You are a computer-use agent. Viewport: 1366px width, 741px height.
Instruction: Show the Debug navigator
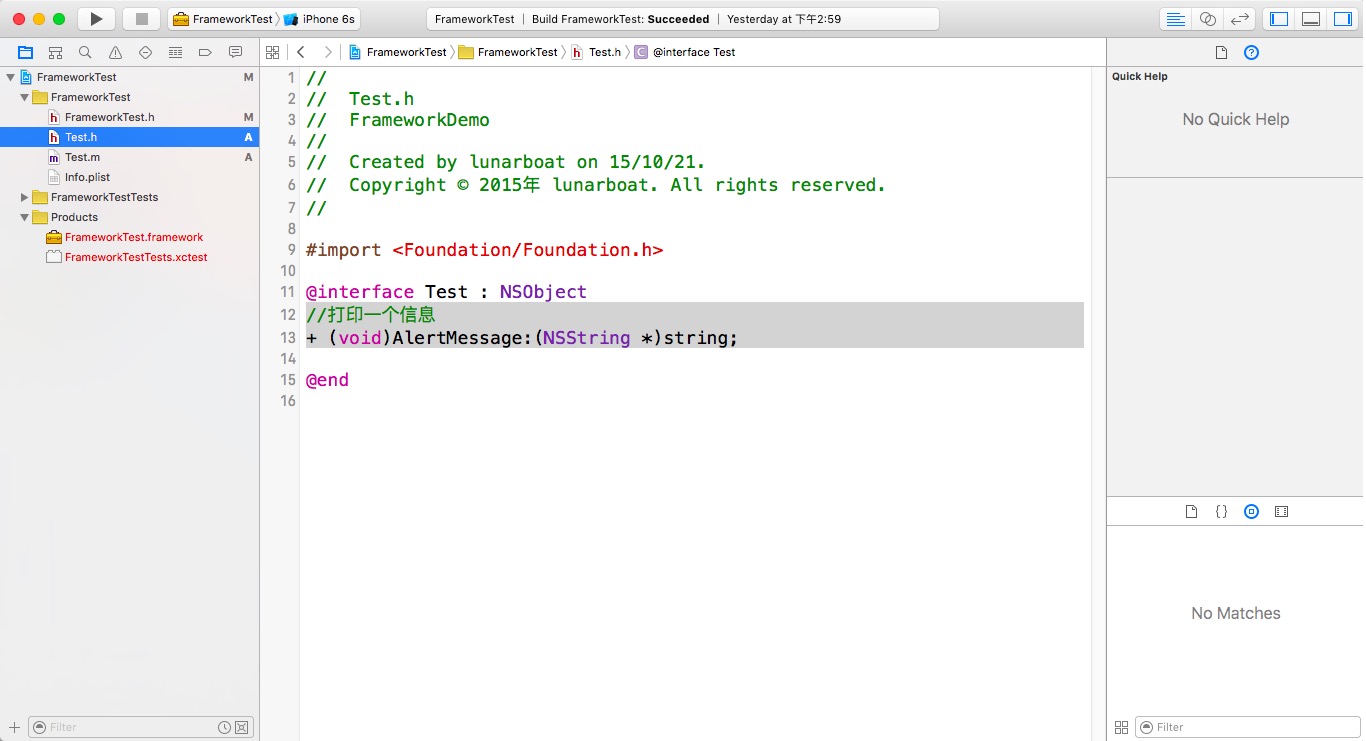click(x=175, y=52)
